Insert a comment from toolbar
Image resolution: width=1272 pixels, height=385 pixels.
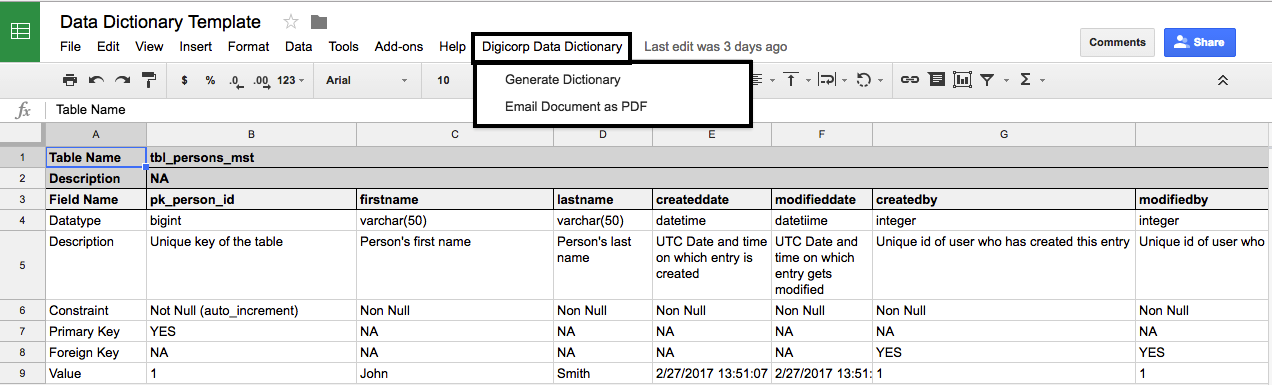(x=936, y=80)
